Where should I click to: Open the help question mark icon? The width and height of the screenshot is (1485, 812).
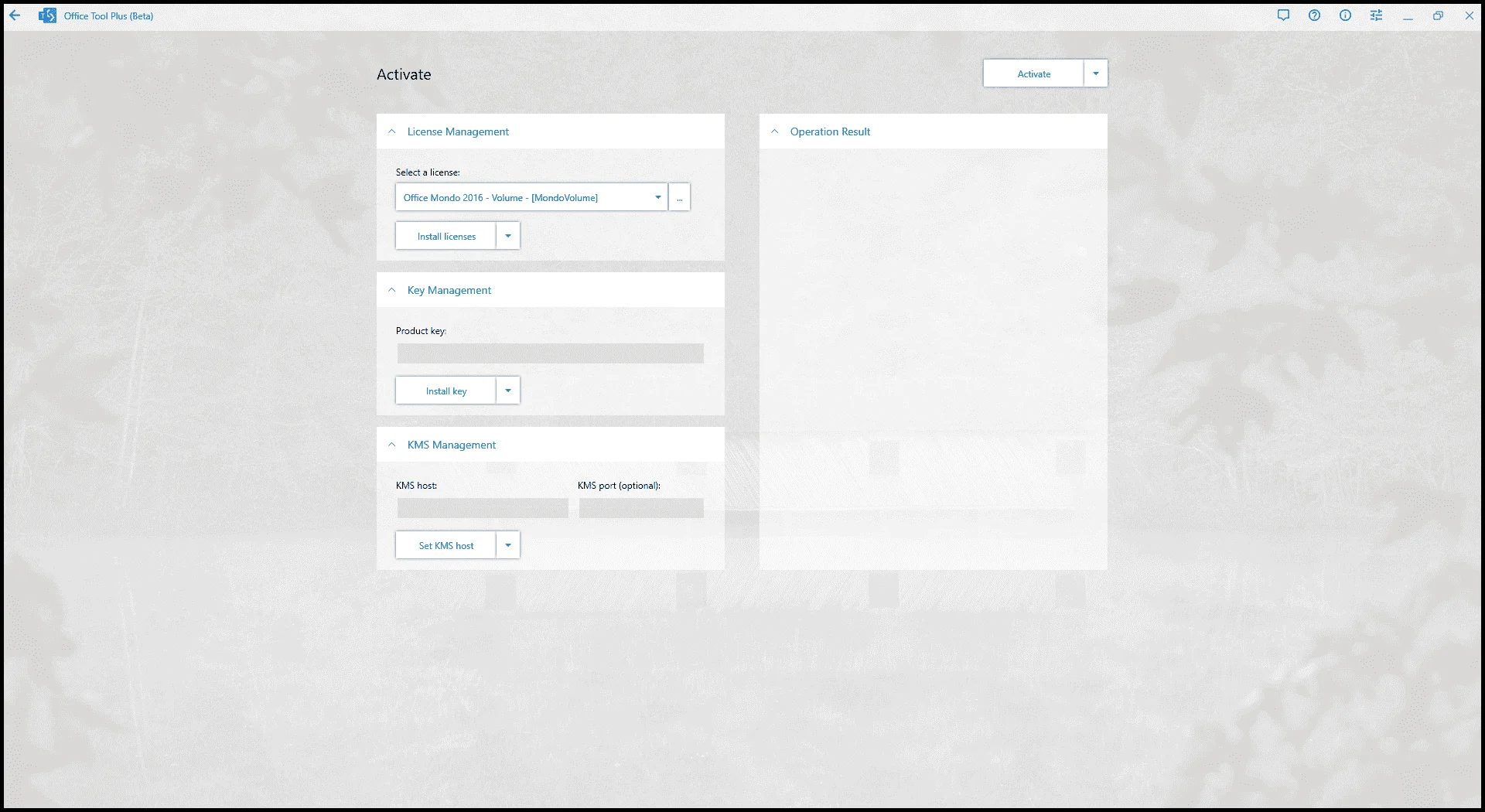click(1314, 15)
